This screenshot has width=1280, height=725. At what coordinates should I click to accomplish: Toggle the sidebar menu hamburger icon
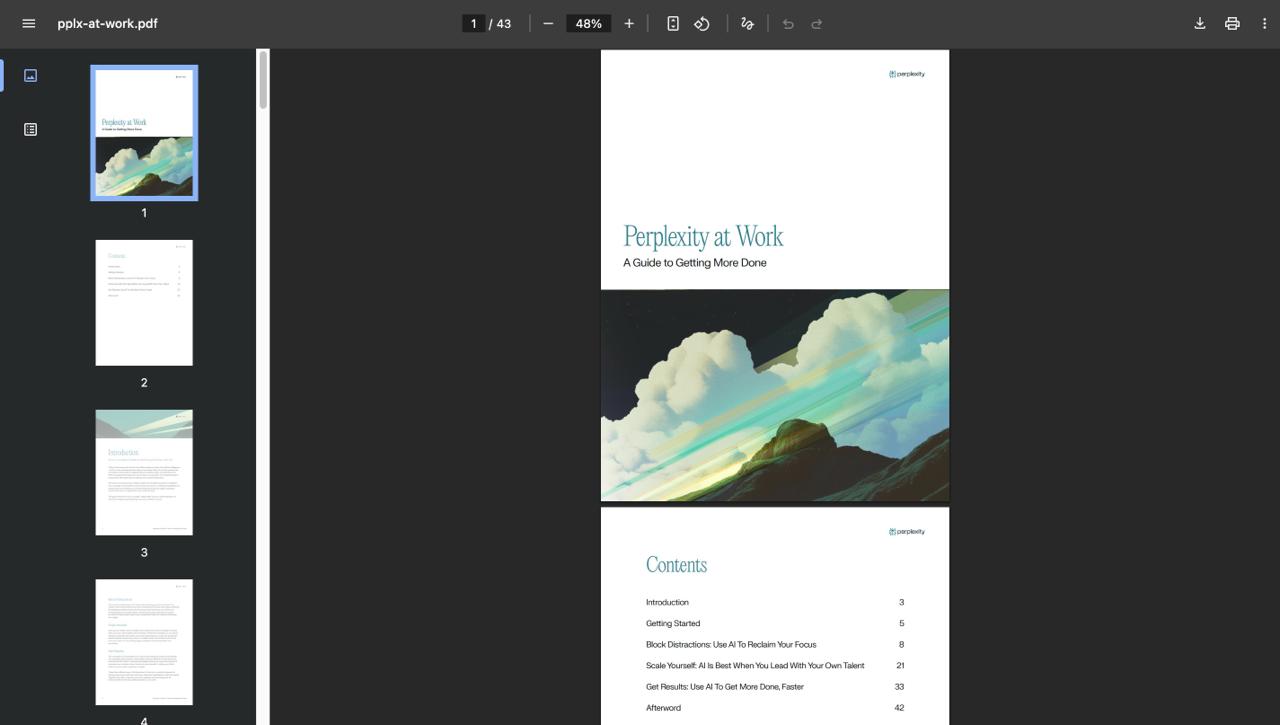click(29, 23)
